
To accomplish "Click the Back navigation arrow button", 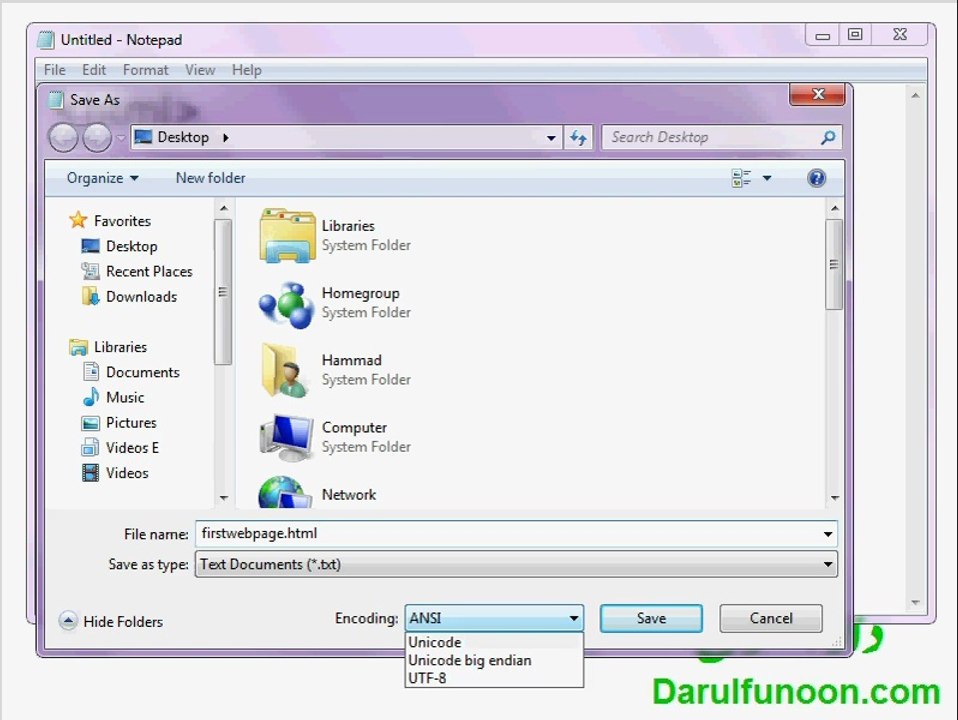I will coord(63,138).
